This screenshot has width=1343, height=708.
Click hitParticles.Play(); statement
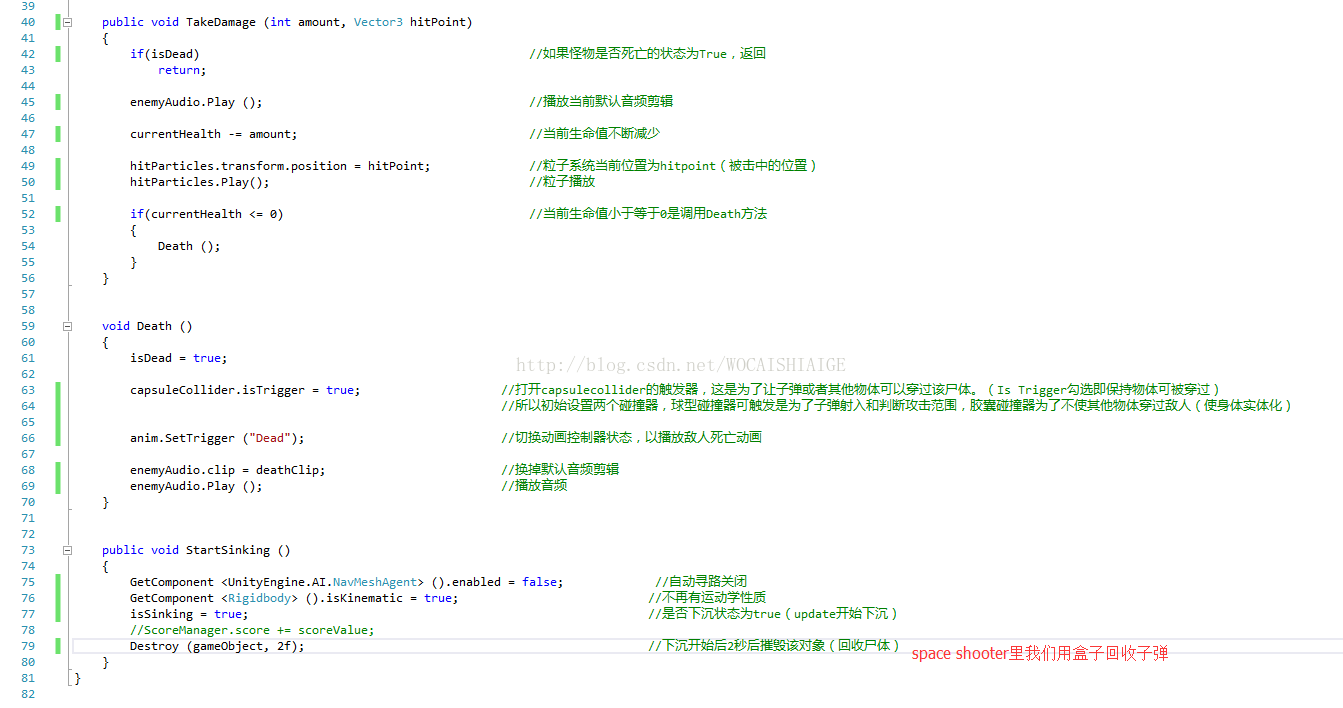tap(200, 182)
